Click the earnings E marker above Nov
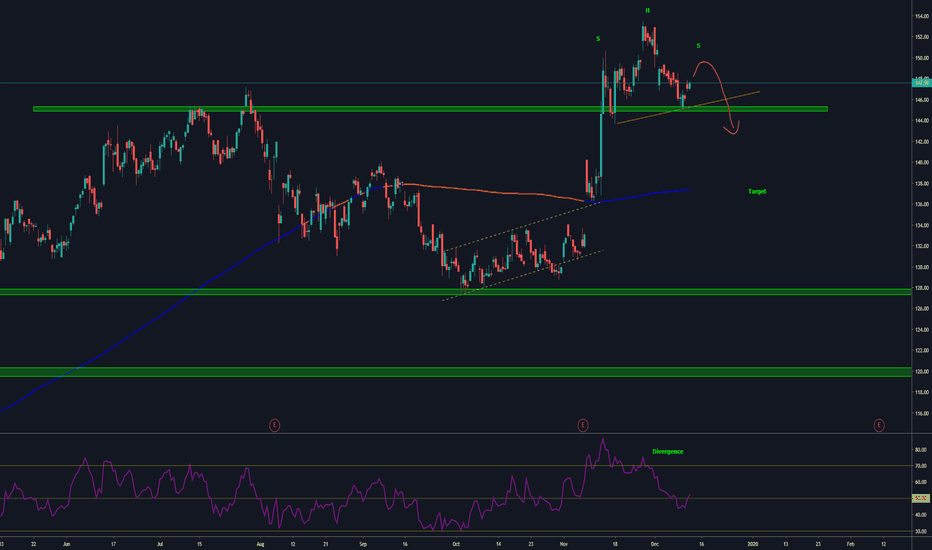The width and height of the screenshot is (932, 550). 582,425
